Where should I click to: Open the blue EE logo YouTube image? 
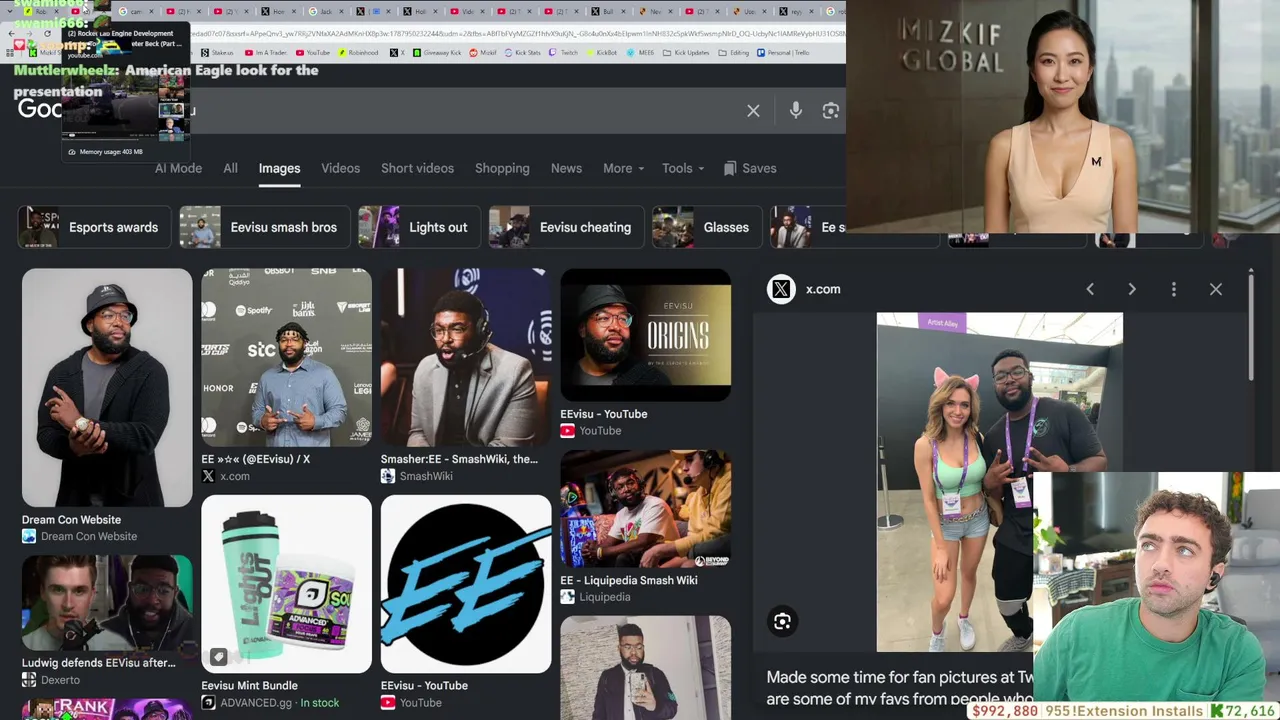point(466,584)
